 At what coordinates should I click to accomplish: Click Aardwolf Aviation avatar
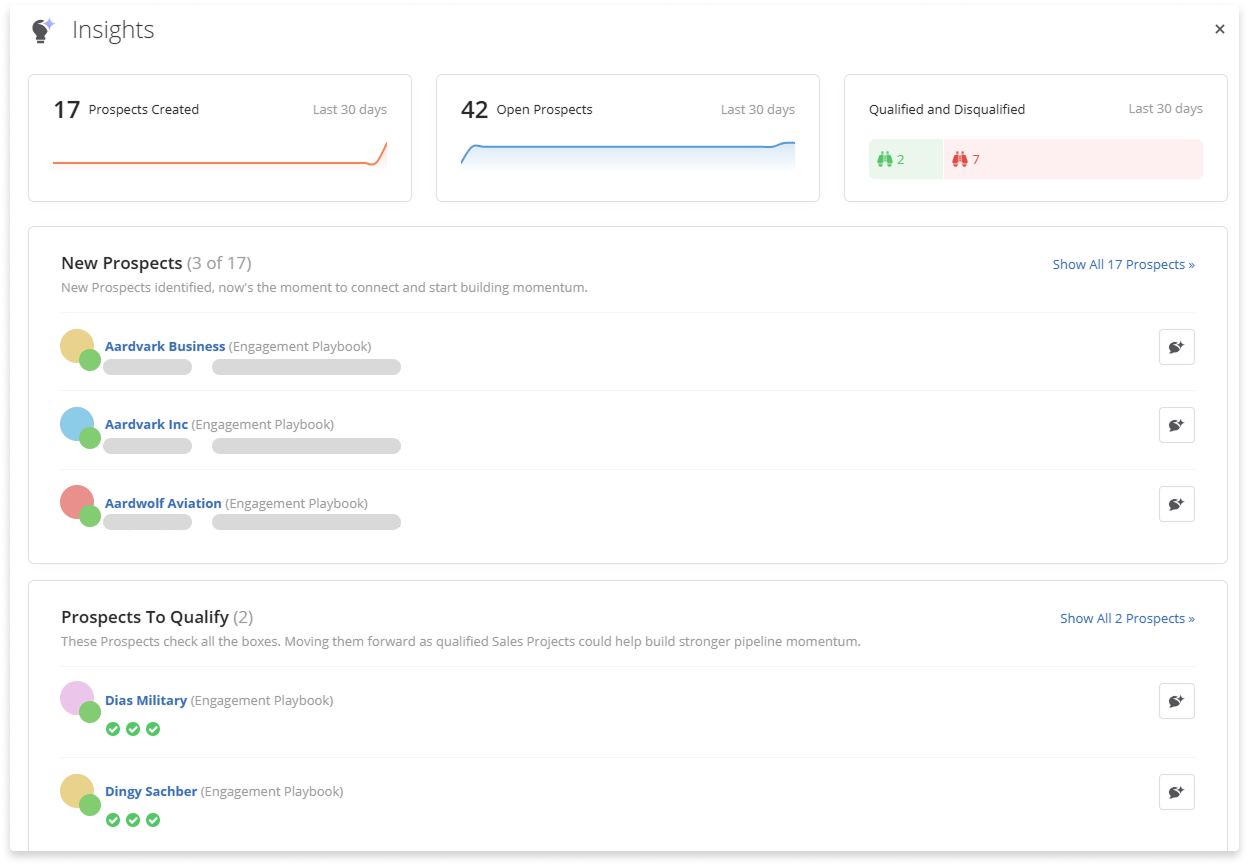coord(77,502)
